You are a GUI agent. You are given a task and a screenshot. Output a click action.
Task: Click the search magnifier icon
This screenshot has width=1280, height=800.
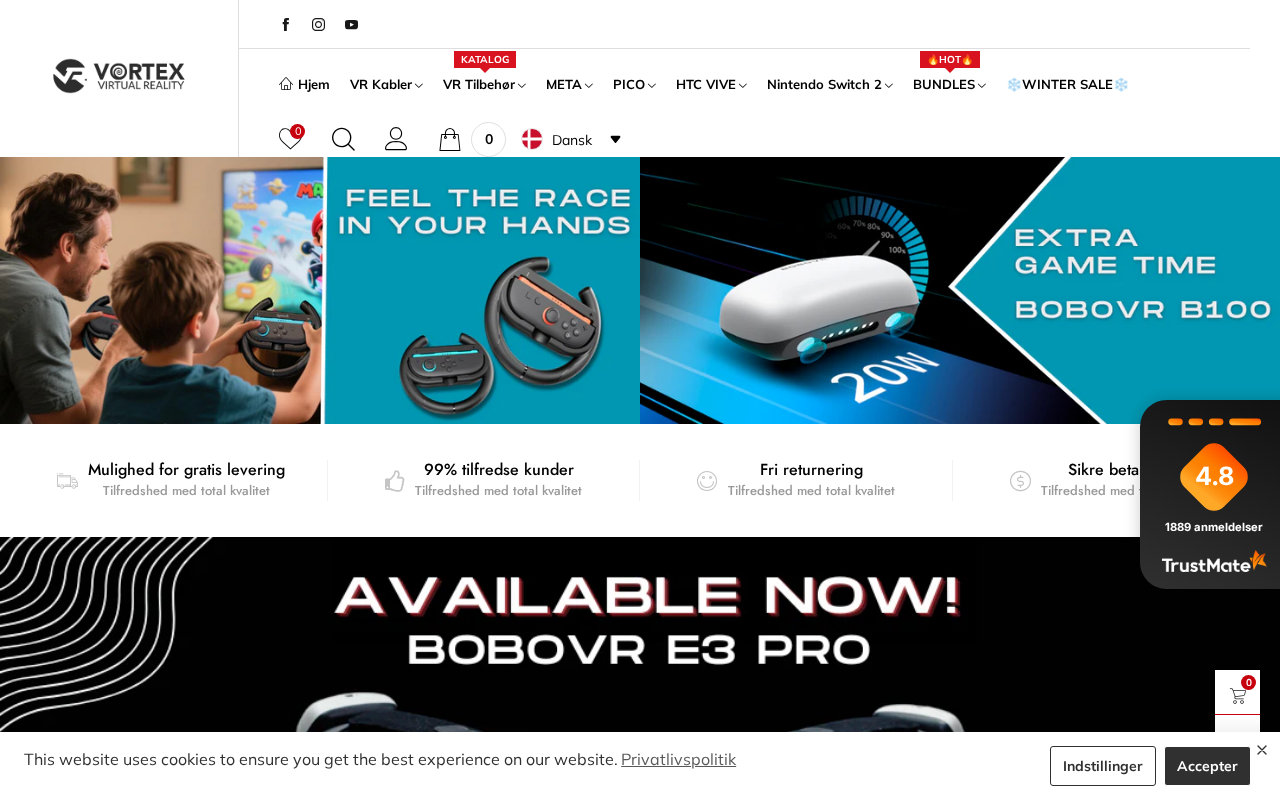pos(343,139)
